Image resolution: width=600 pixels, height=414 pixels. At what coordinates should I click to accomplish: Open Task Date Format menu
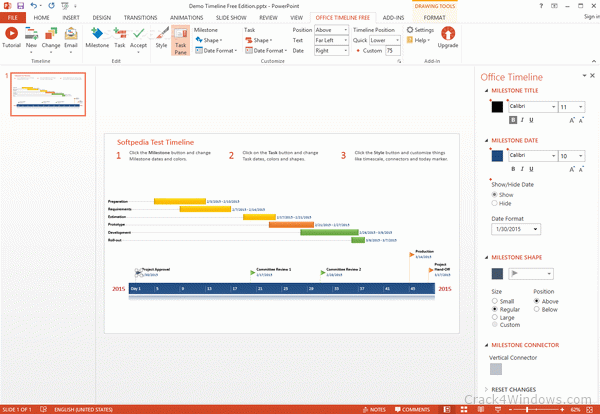click(266, 51)
